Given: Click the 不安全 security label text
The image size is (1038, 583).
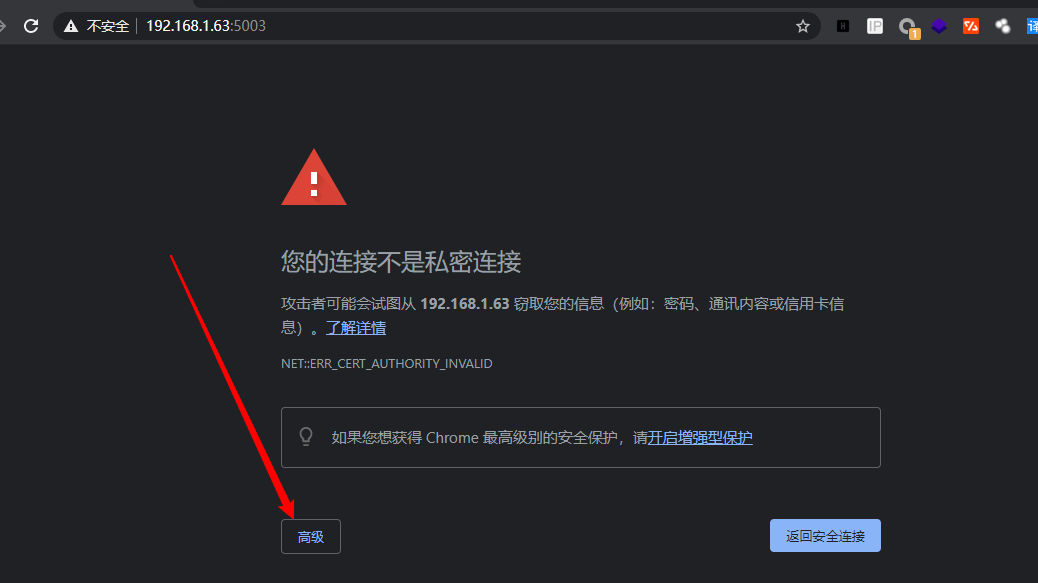Looking at the screenshot, I should click(108, 26).
